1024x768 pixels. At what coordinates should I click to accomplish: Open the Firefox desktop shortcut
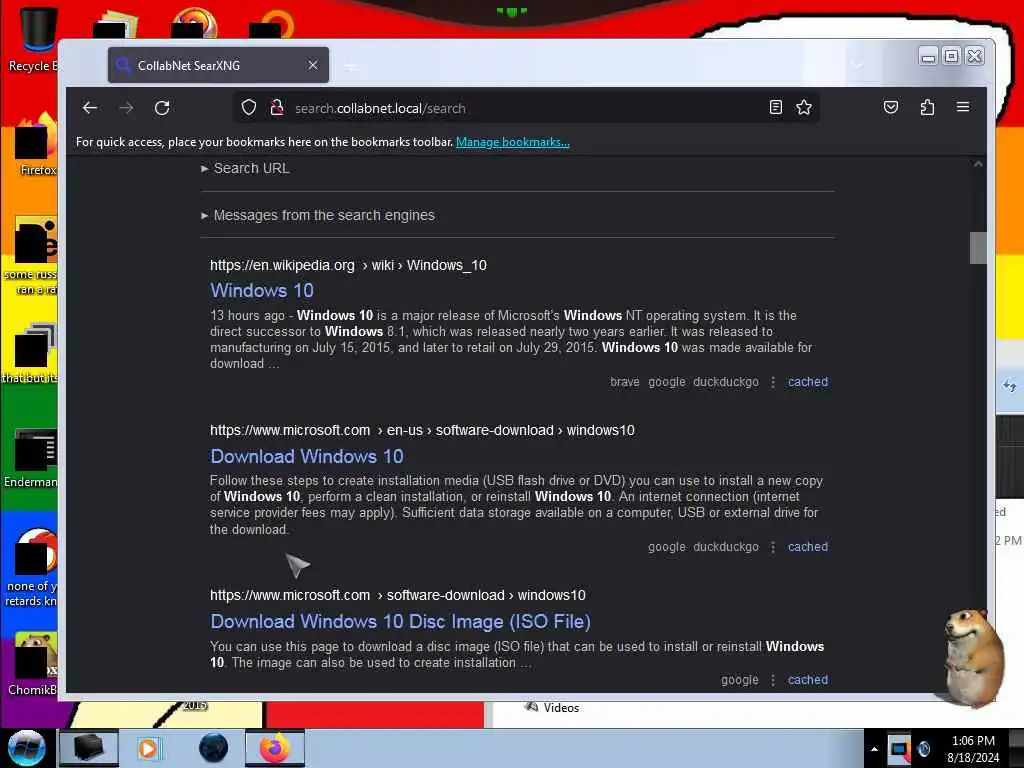pos(36,145)
